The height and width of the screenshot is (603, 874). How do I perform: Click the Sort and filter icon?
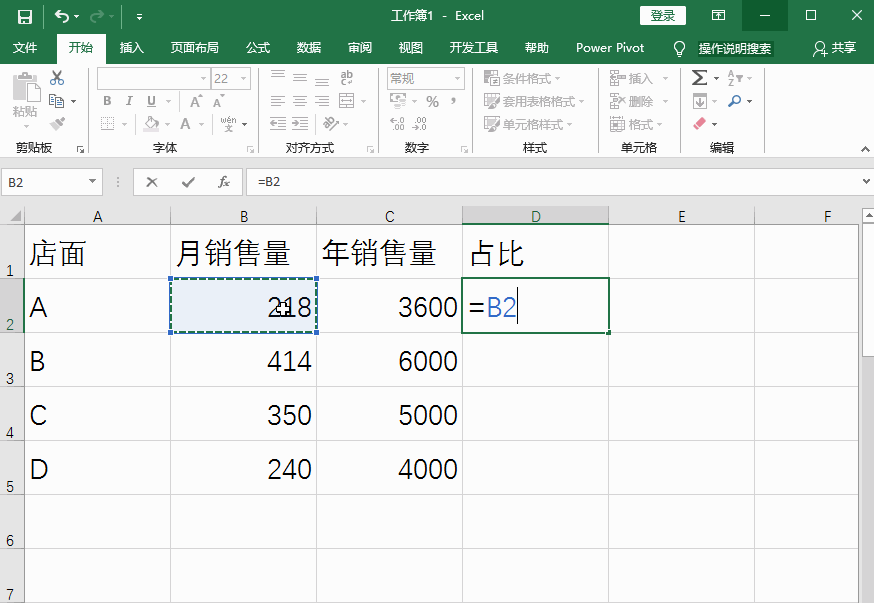[735, 78]
